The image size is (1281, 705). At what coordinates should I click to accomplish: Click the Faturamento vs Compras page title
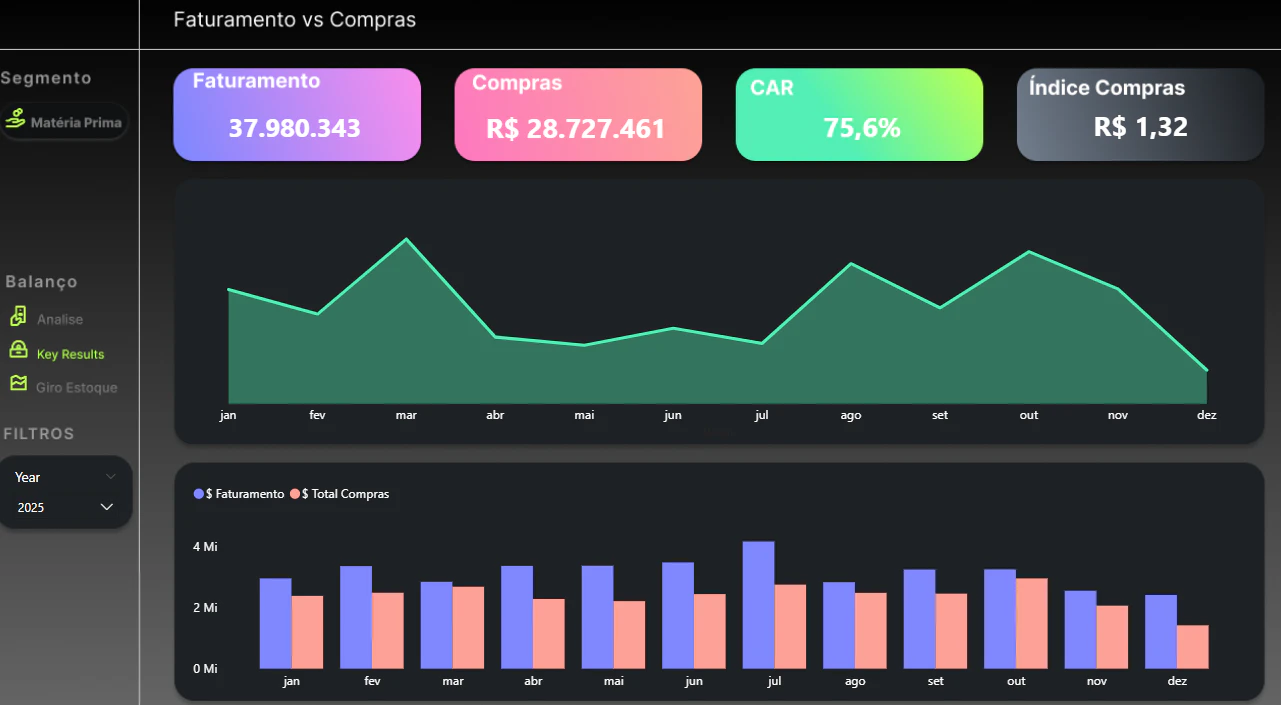tap(294, 19)
